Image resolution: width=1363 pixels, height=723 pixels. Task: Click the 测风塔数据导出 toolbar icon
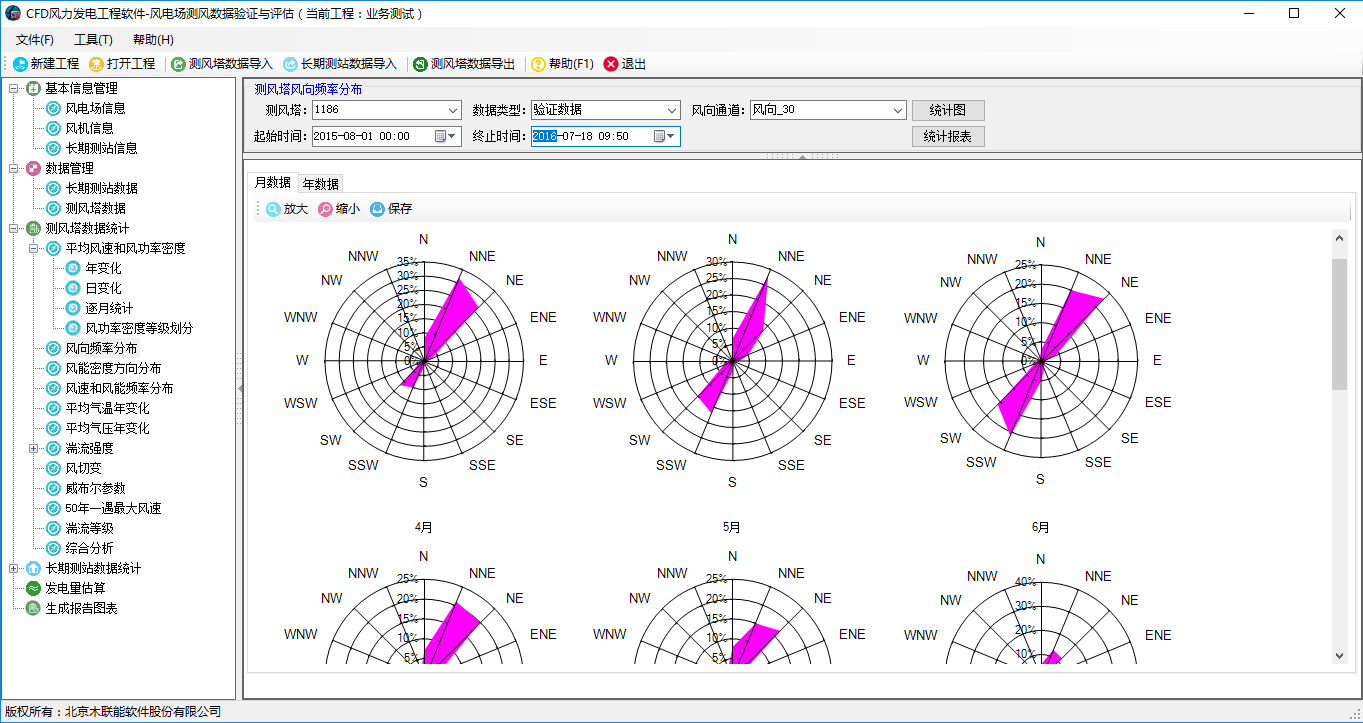point(421,64)
